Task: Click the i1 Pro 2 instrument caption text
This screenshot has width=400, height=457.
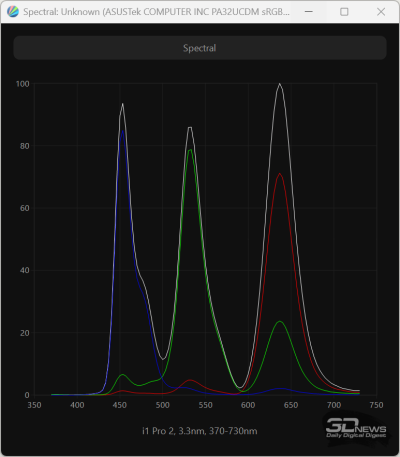Action: (200, 431)
